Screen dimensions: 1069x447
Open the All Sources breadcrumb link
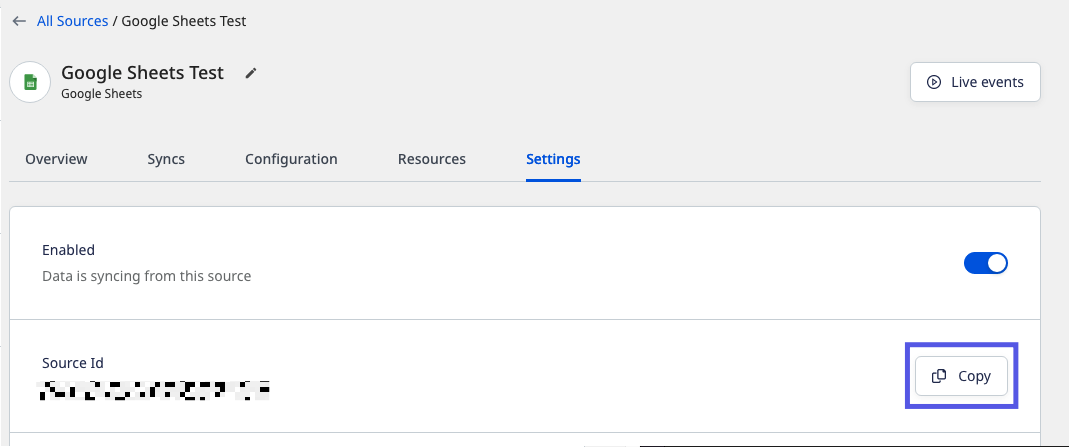click(x=72, y=21)
